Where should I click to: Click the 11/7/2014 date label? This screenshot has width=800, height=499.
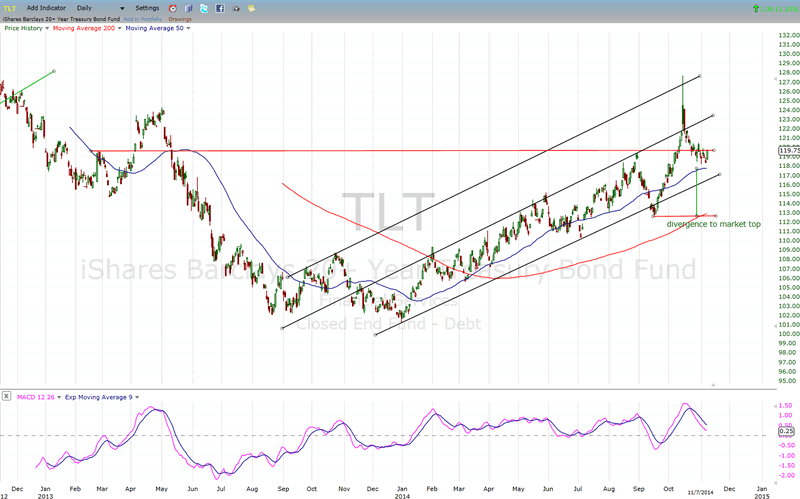coord(700,492)
